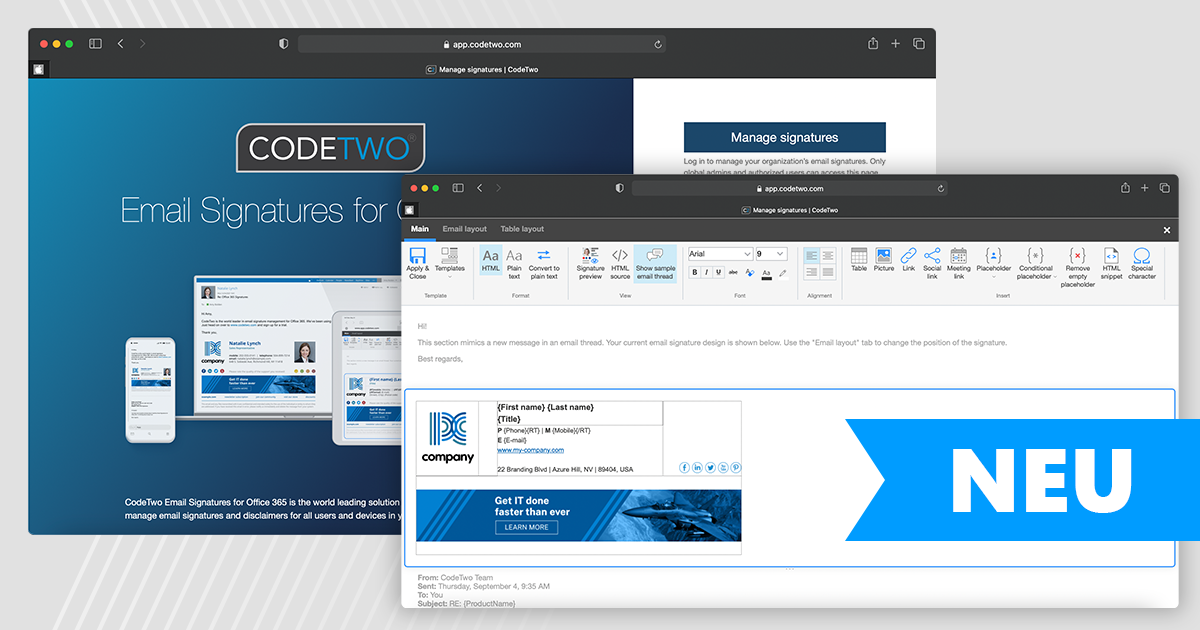This screenshot has width=1200, height=630.
Task: Toggle underline formatting
Action: coord(717,272)
